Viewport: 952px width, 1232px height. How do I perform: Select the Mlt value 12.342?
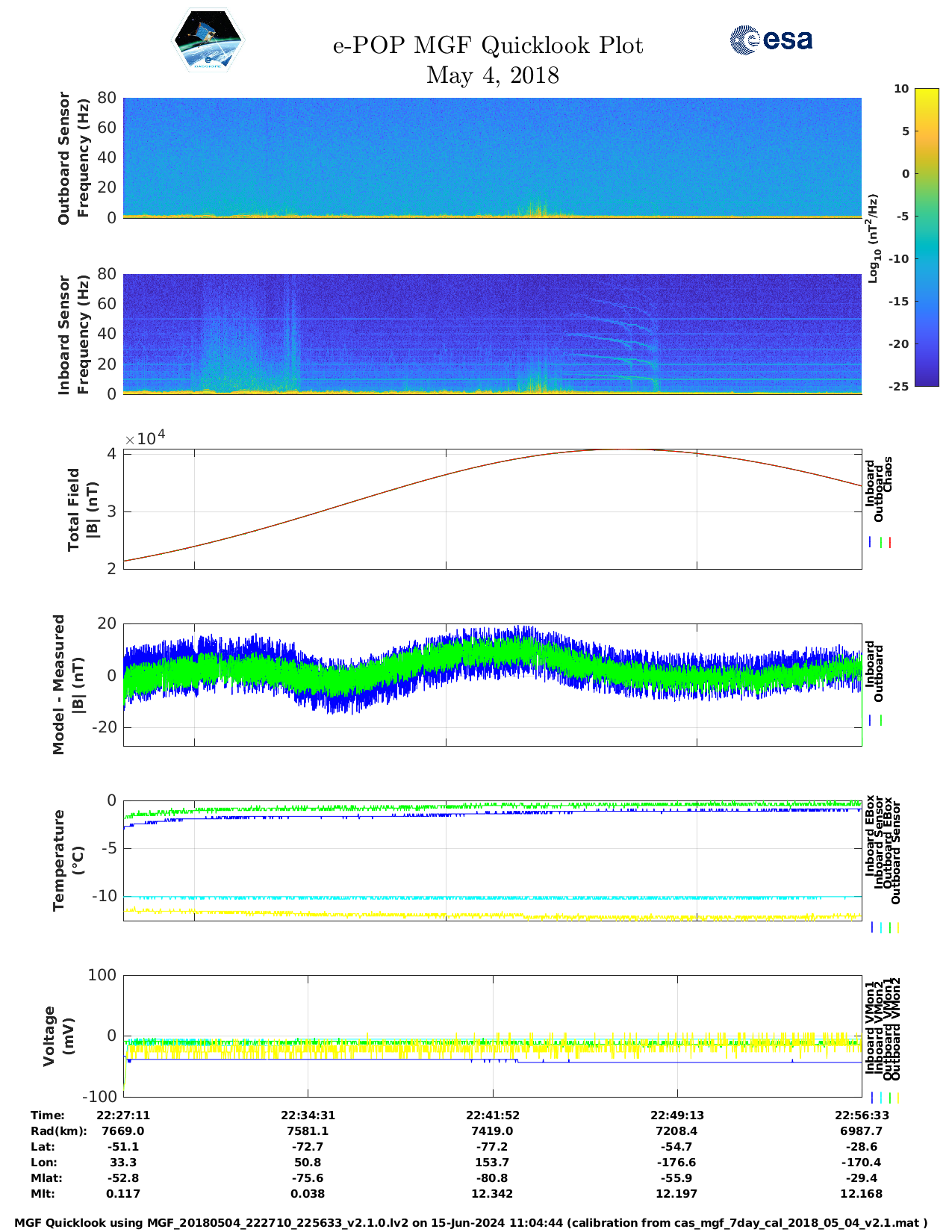click(x=492, y=1193)
